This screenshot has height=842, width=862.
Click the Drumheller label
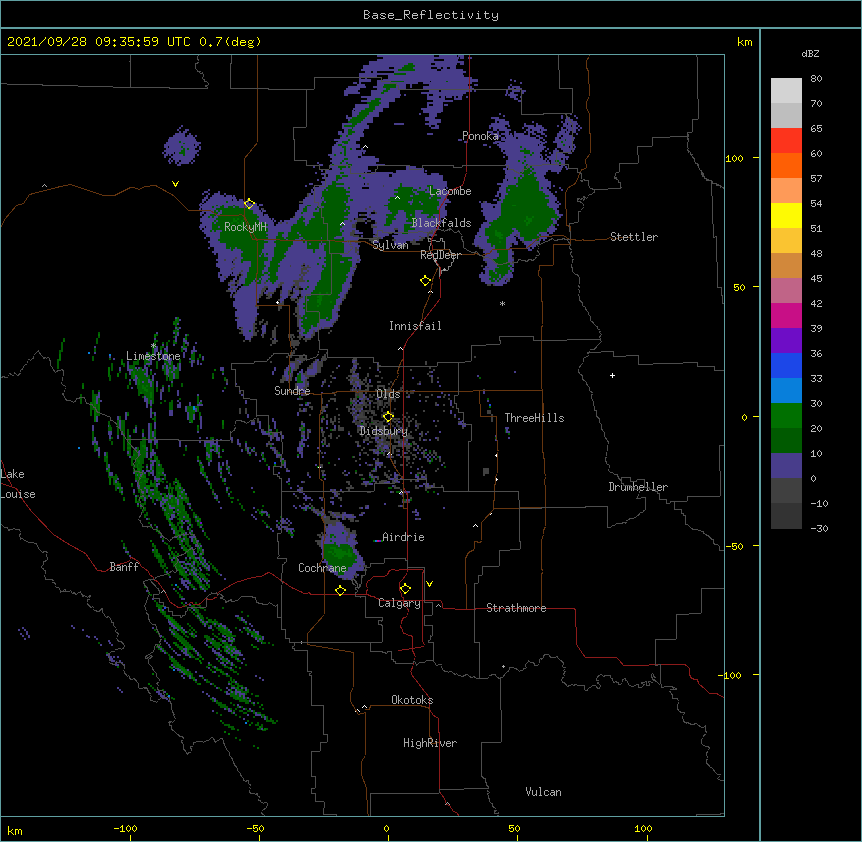[638, 487]
